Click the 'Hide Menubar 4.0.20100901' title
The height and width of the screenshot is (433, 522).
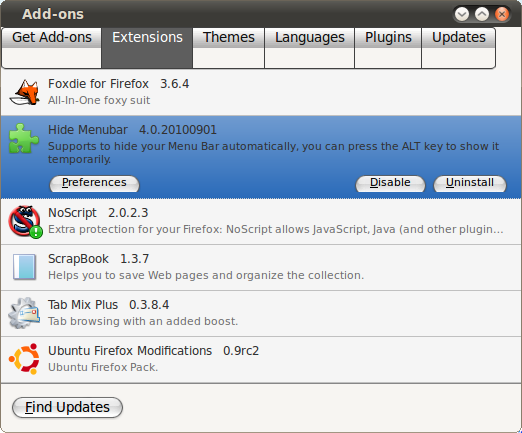[x=132, y=130]
